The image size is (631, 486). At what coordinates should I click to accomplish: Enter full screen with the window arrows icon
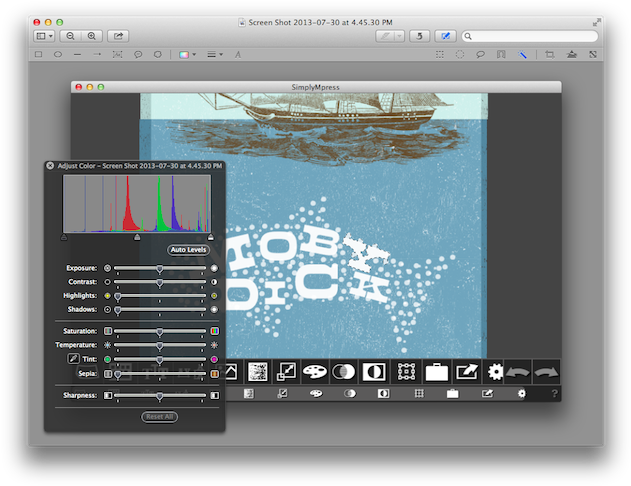point(596,23)
